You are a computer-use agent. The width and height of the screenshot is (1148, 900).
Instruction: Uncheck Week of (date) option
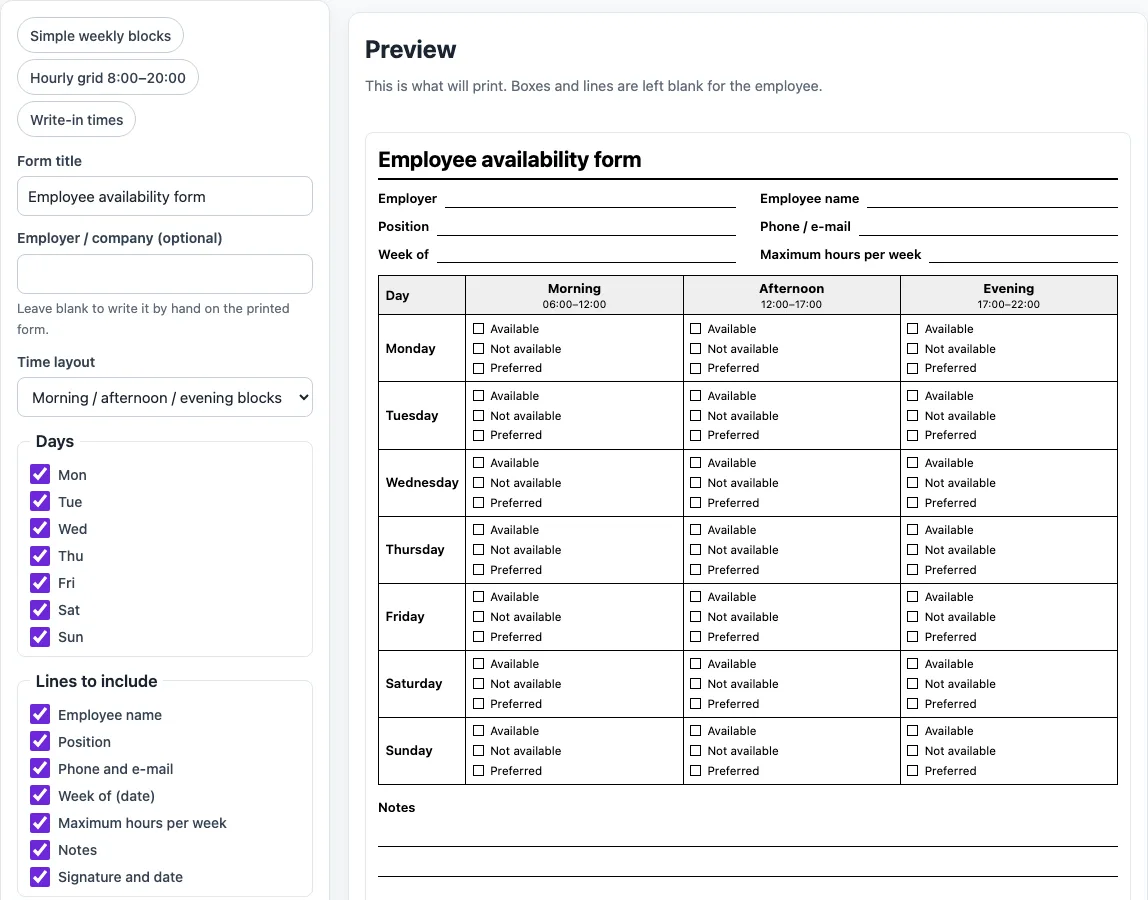(40, 796)
